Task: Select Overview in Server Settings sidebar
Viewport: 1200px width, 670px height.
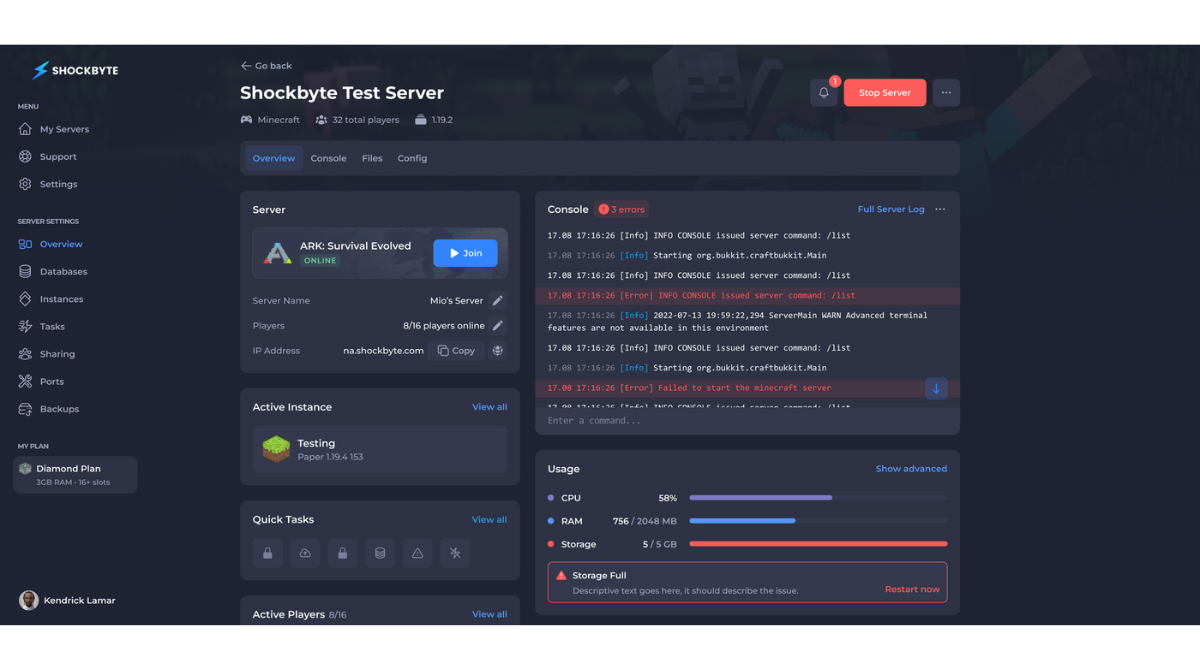Action: point(51,244)
